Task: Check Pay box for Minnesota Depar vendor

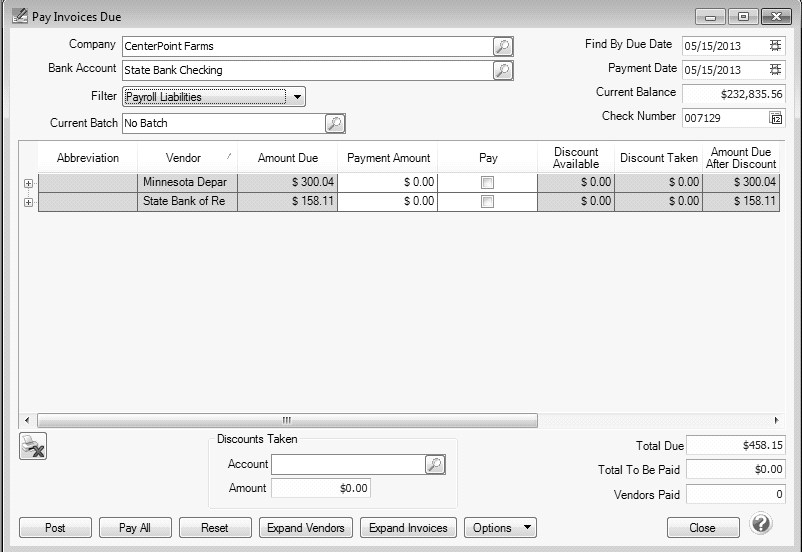Action: click(x=487, y=182)
